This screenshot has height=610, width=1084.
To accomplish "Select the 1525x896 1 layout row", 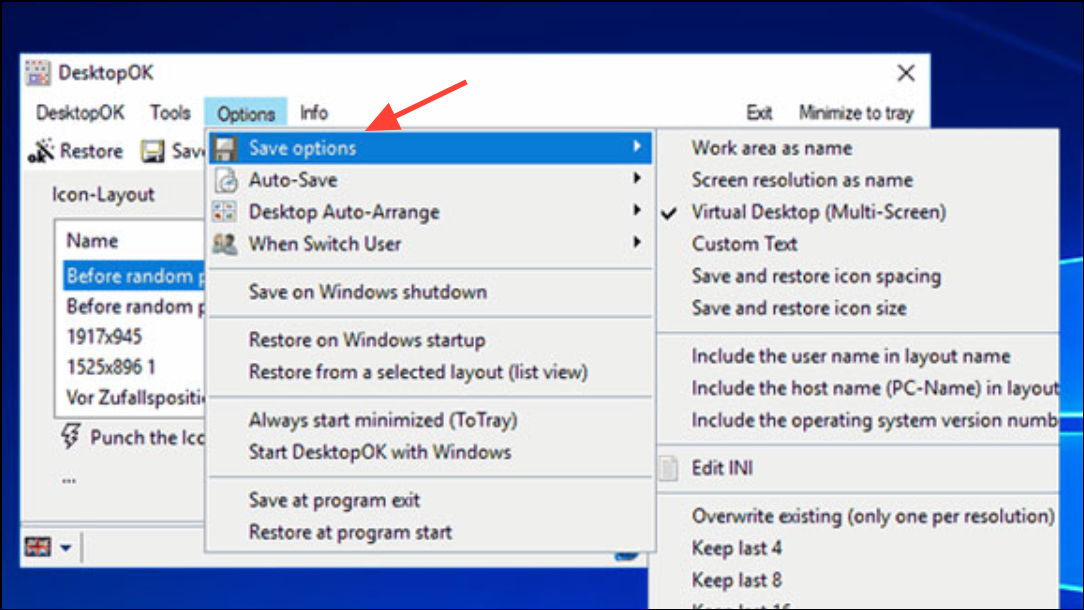I will point(111,367).
